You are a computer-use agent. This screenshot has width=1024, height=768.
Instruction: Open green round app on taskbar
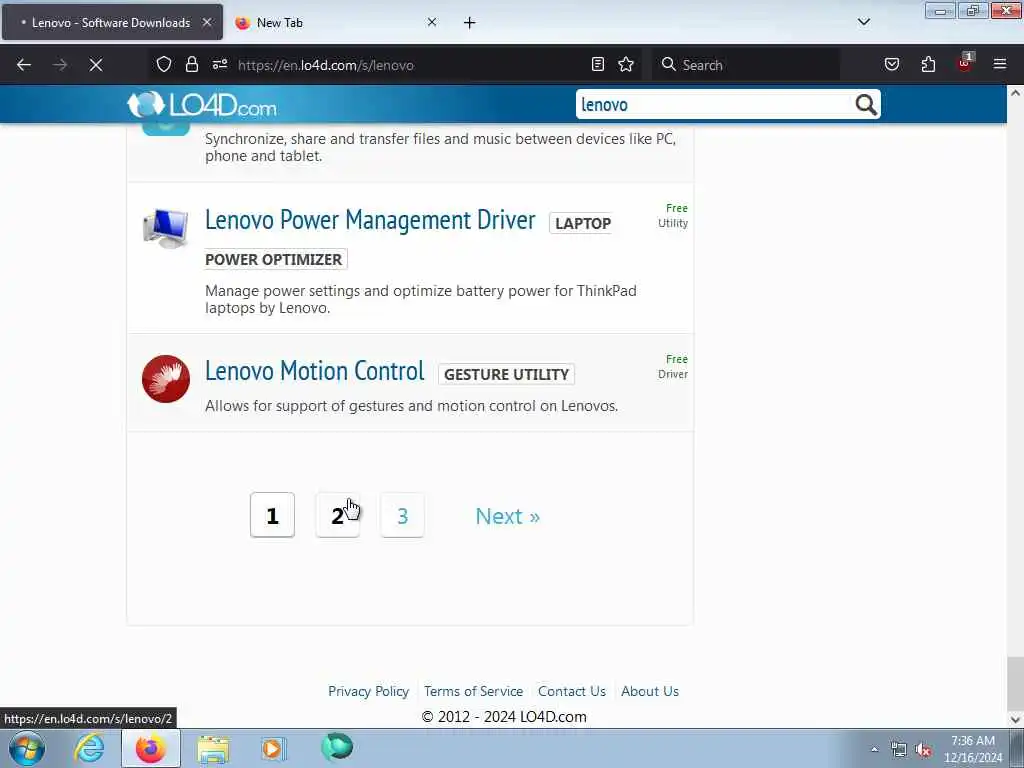(337, 747)
